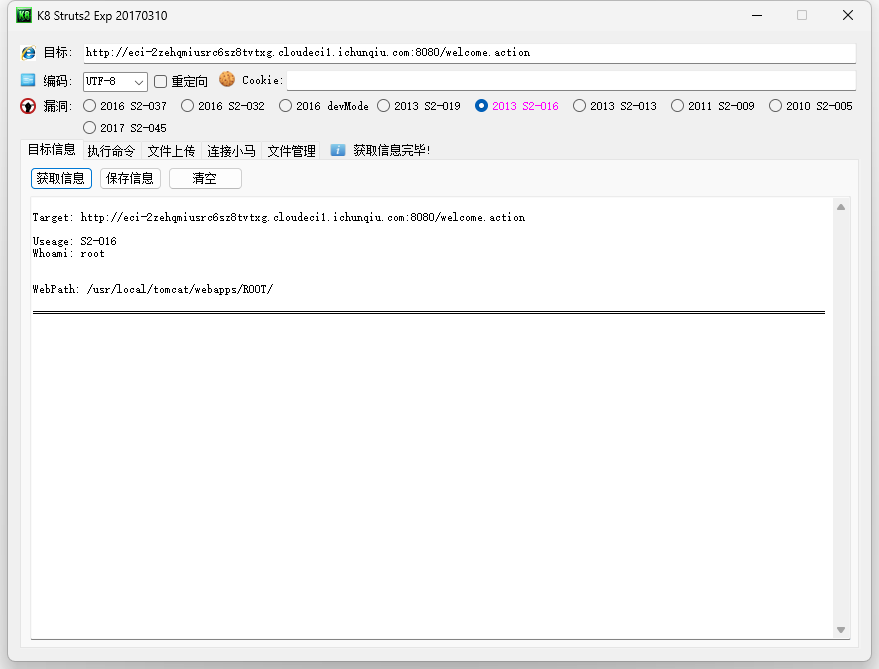
Task: Select the 2017 S2-045 exploit radio
Action: point(89,127)
